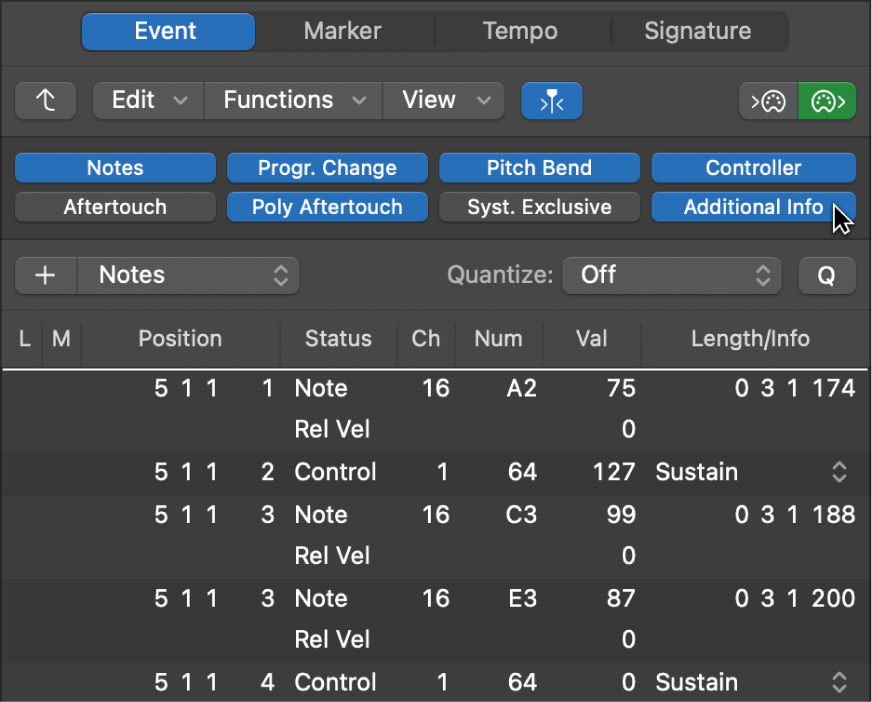Enable the MIDI In button
872x702 pixels.
[x=767, y=100]
